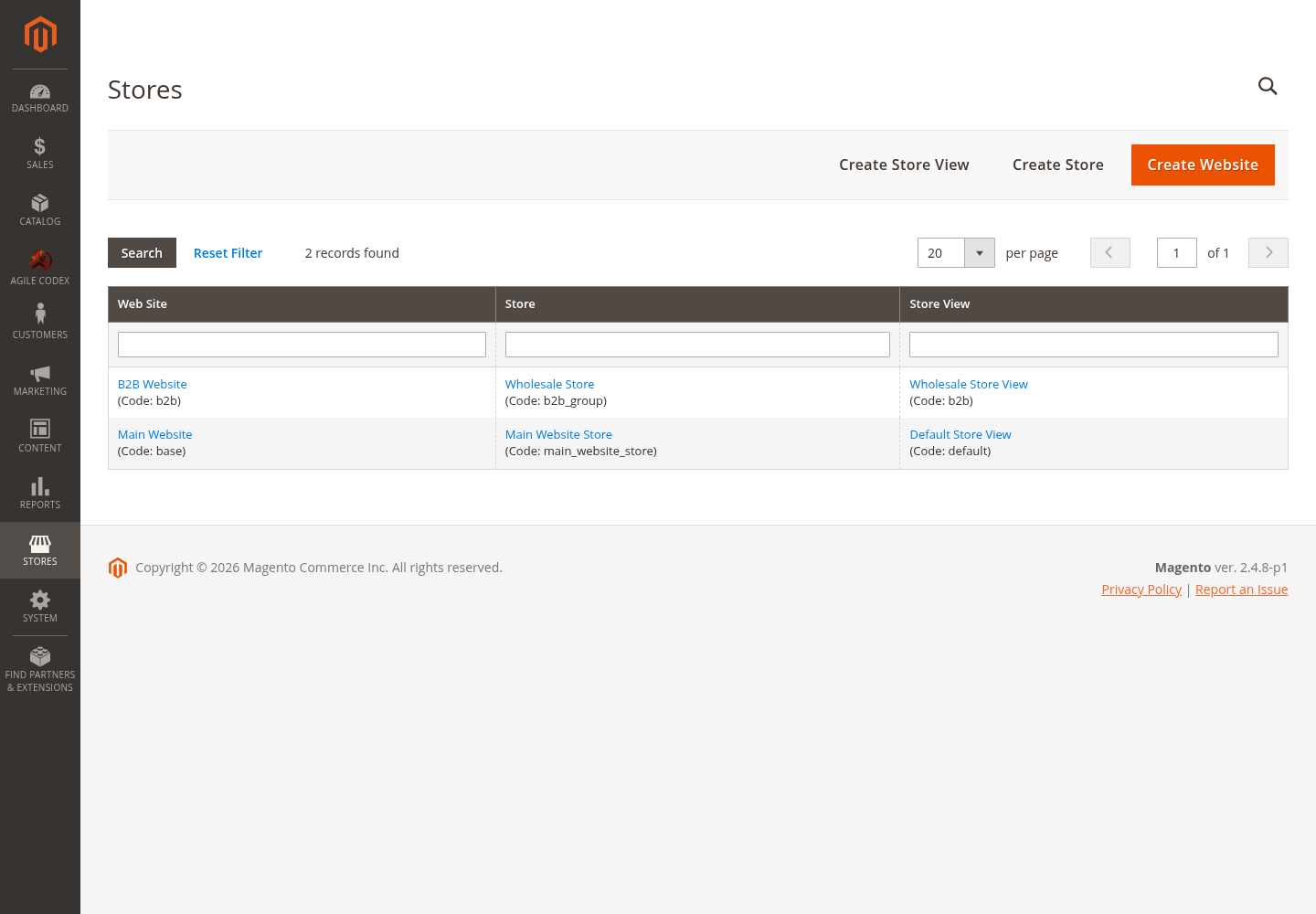Open the Customers menu

[40, 323]
